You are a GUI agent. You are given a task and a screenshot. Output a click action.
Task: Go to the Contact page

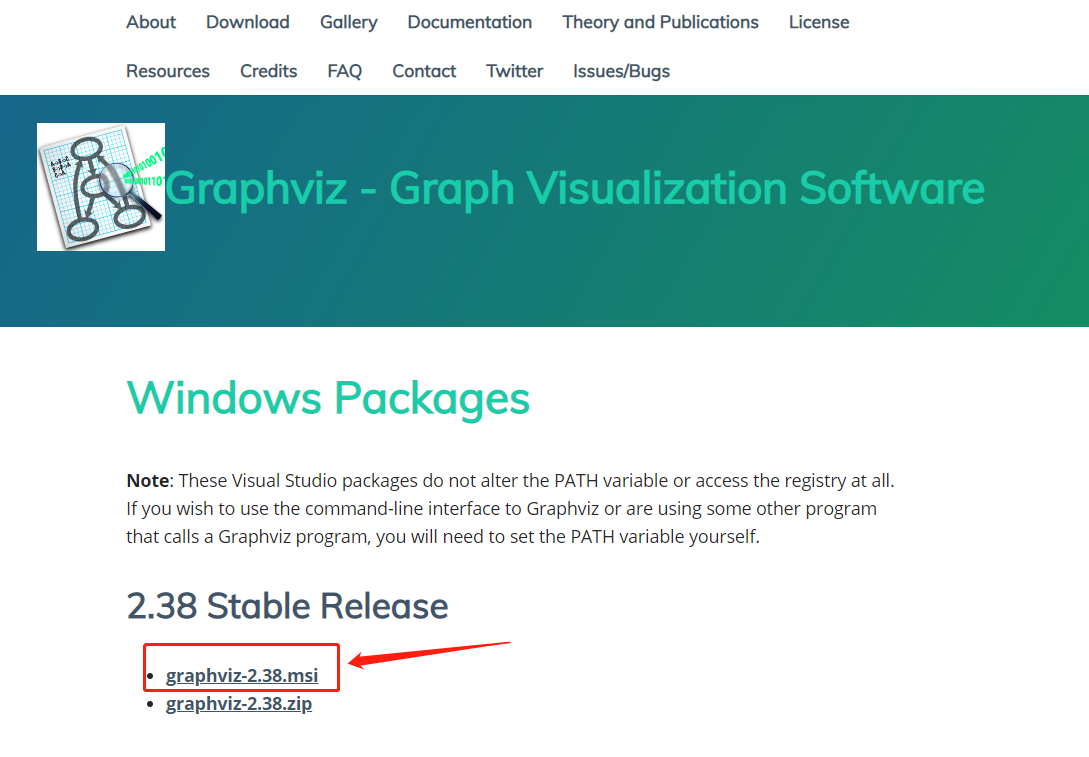click(x=424, y=70)
